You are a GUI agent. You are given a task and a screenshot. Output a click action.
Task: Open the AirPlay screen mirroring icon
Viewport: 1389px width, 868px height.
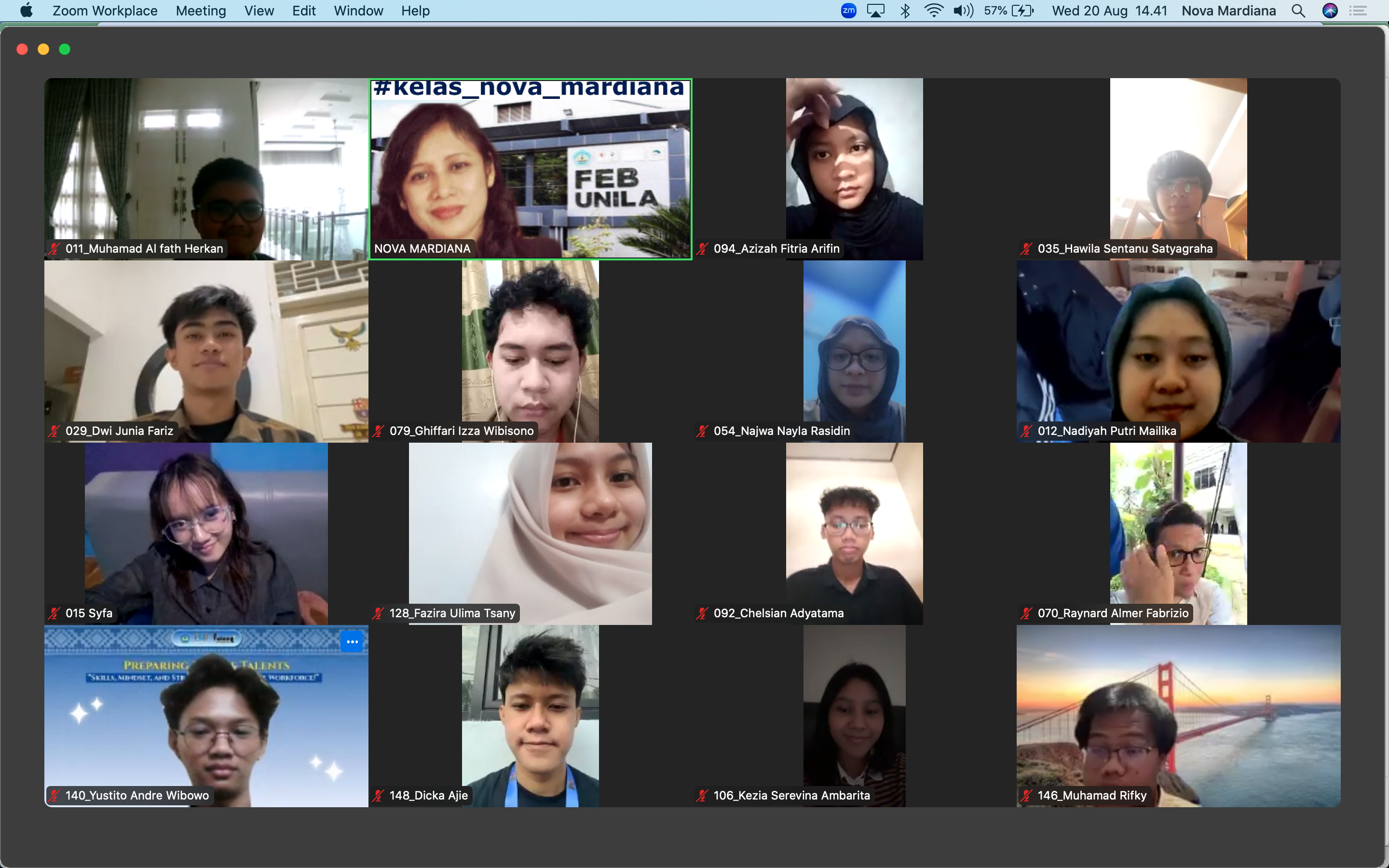coord(875,11)
